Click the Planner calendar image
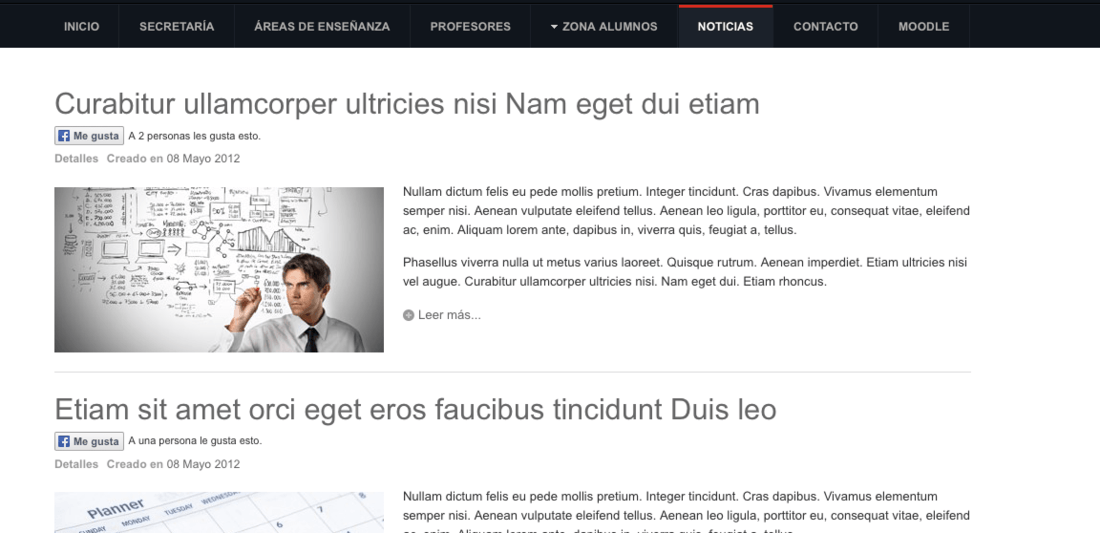The width and height of the screenshot is (1100, 533). tap(219, 512)
